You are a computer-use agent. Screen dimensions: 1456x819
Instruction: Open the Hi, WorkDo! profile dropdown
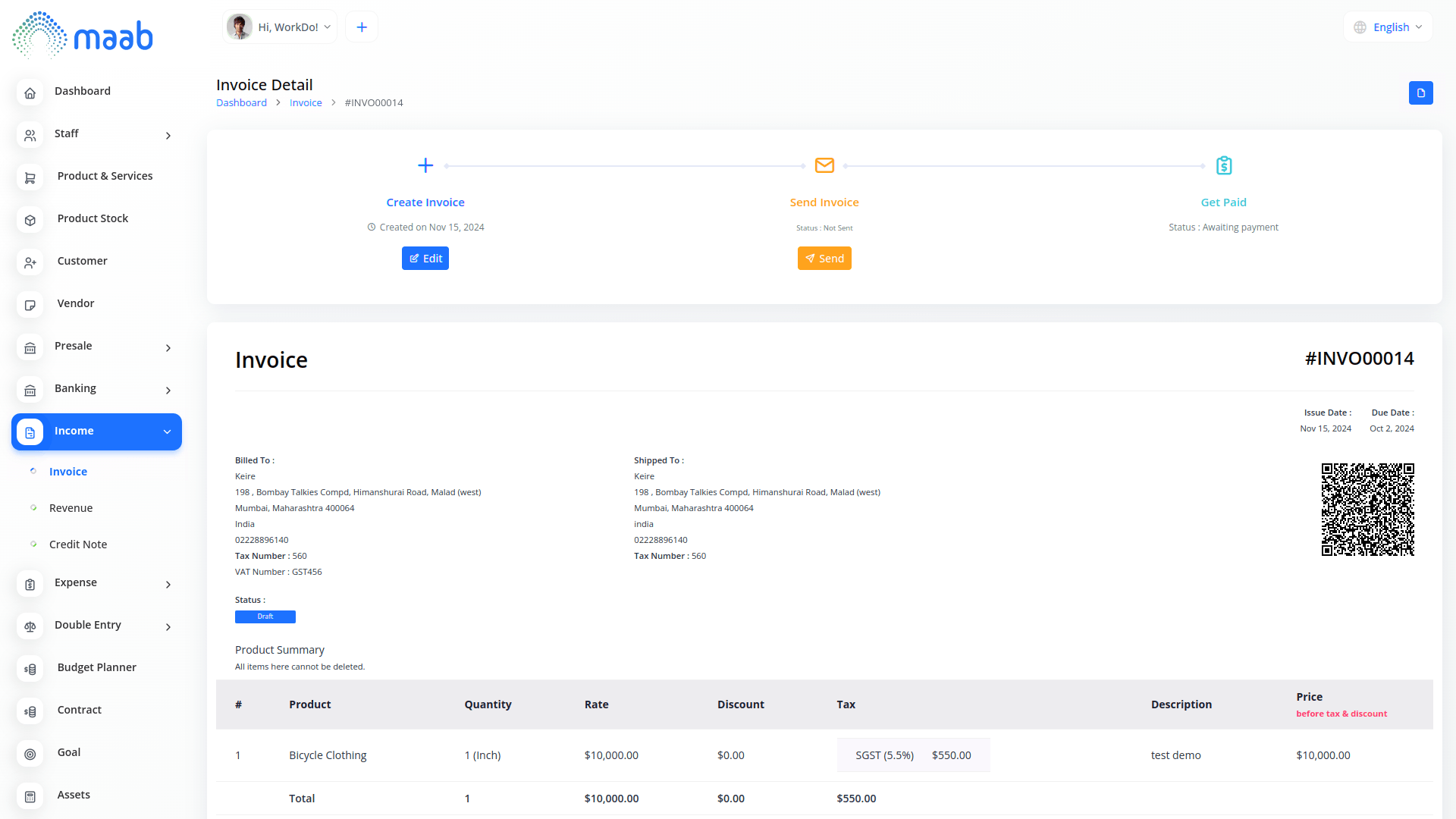coord(280,27)
